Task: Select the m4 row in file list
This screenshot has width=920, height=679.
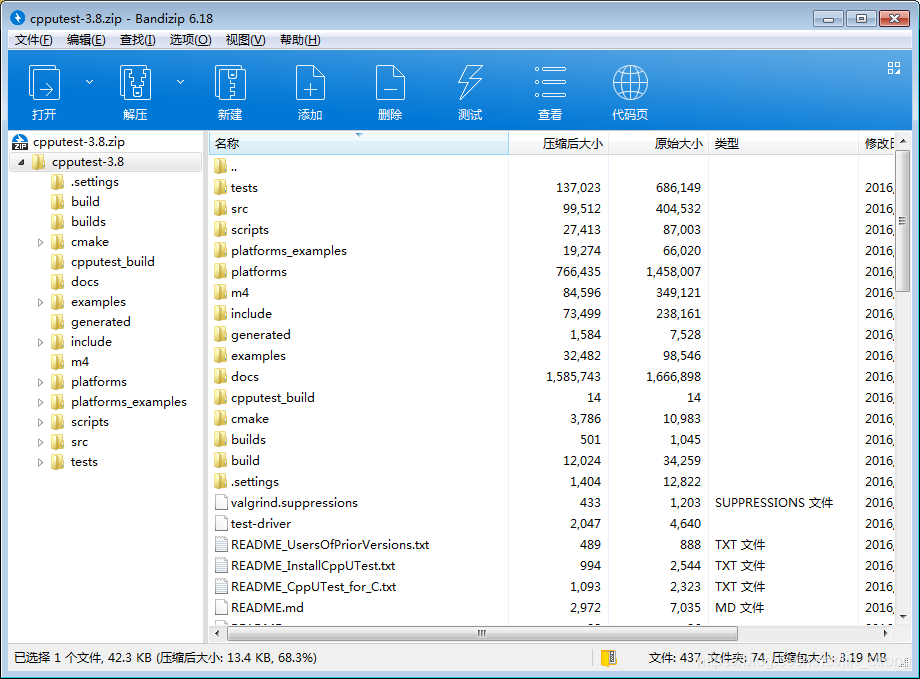Action: (x=552, y=293)
